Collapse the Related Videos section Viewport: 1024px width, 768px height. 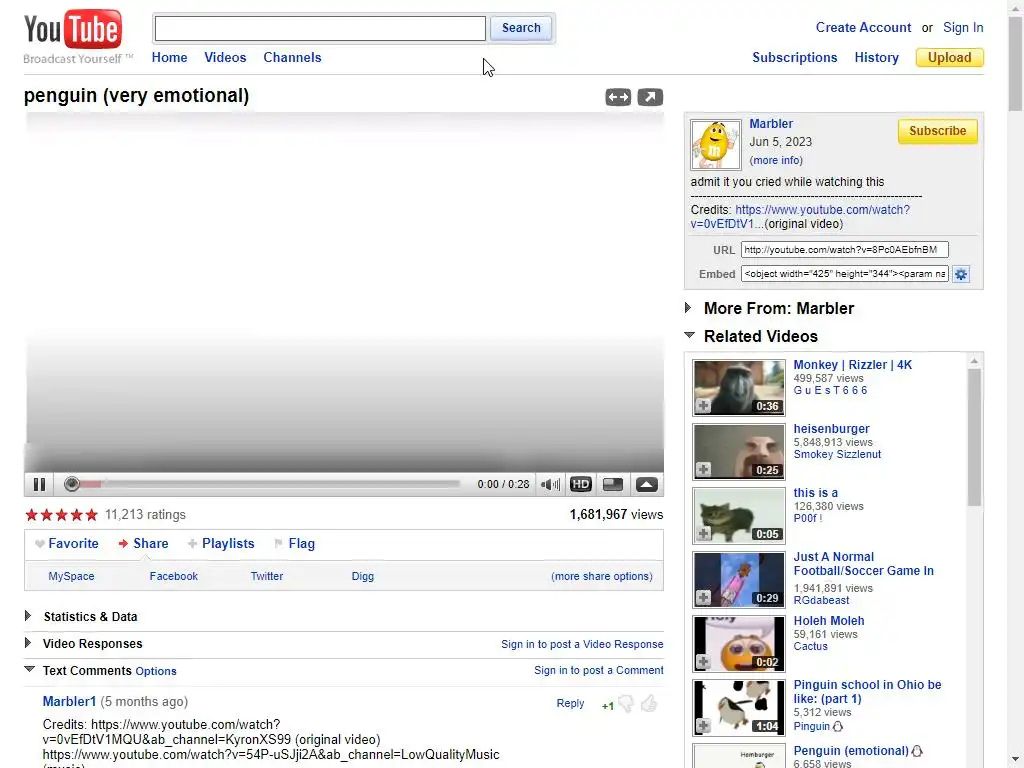tap(689, 335)
